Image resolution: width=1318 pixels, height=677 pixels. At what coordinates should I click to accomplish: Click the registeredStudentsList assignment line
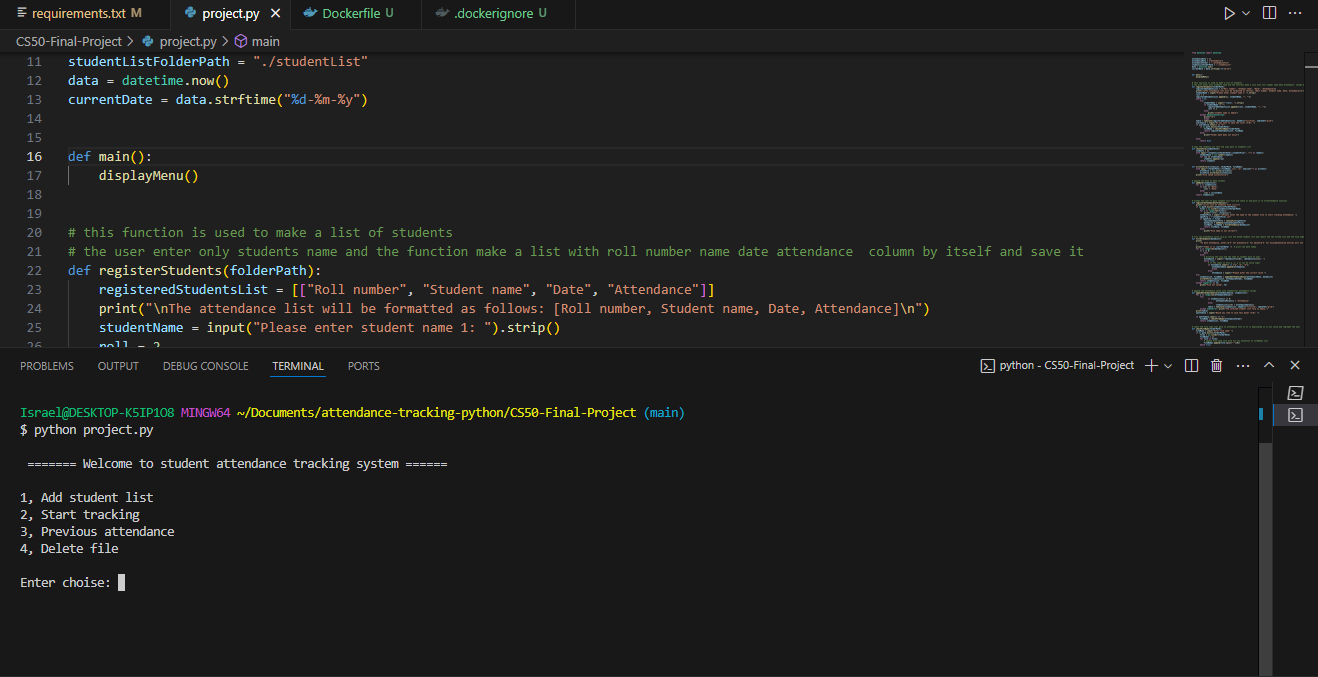pyautogui.click(x=406, y=289)
